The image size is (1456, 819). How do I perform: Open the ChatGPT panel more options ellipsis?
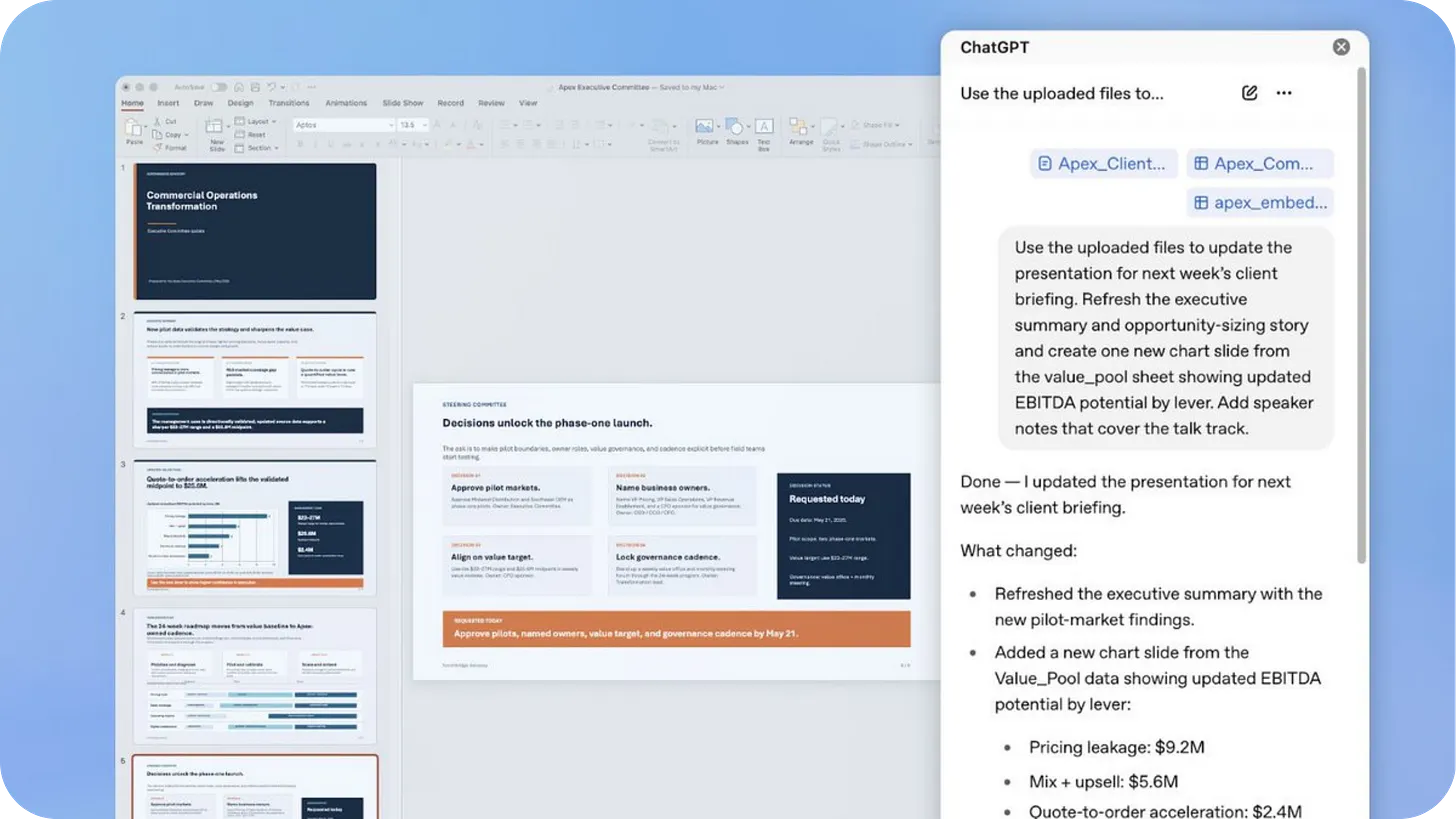pyautogui.click(x=1284, y=93)
